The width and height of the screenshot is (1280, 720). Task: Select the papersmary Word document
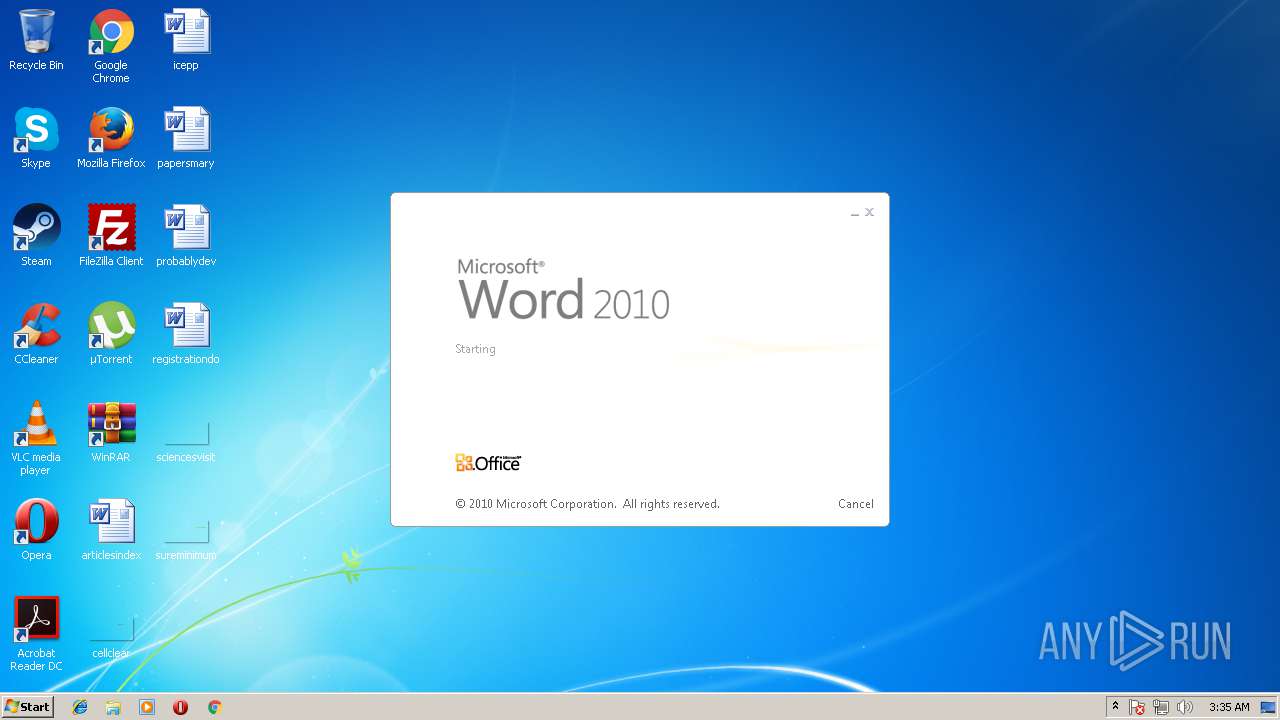pyautogui.click(x=186, y=138)
